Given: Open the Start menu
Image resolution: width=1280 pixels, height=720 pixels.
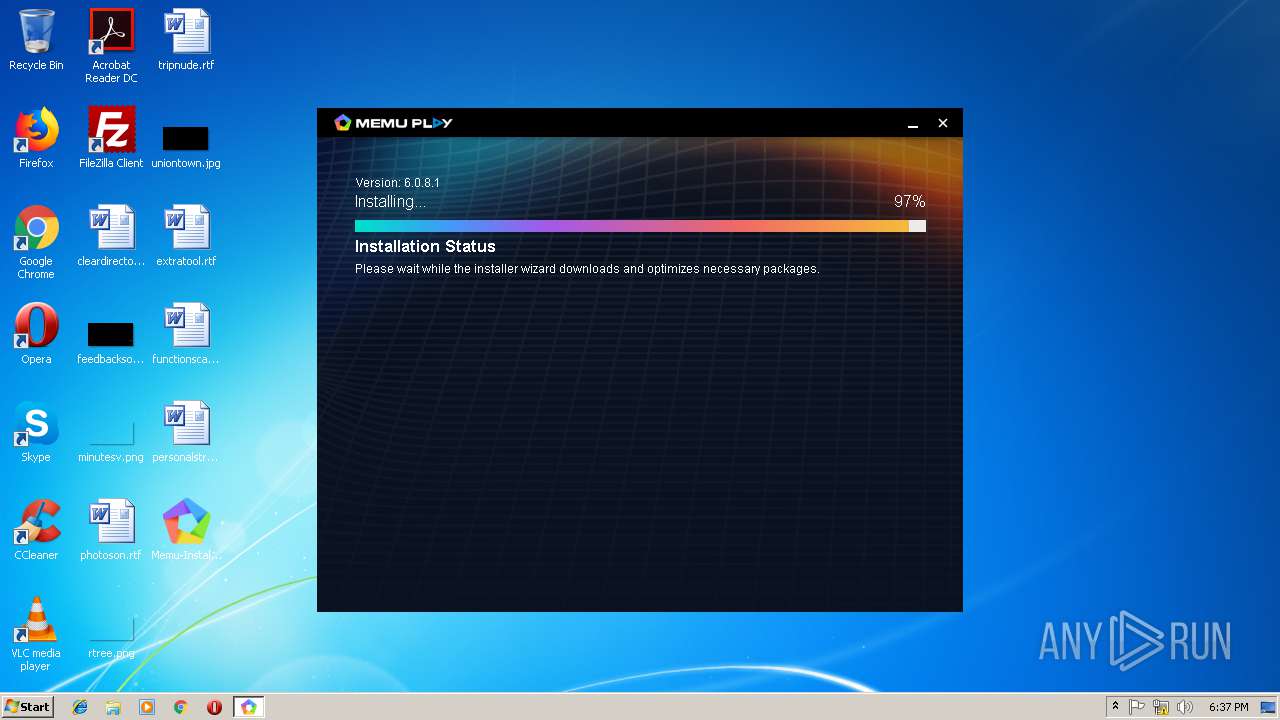Looking at the screenshot, I should point(27,707).
